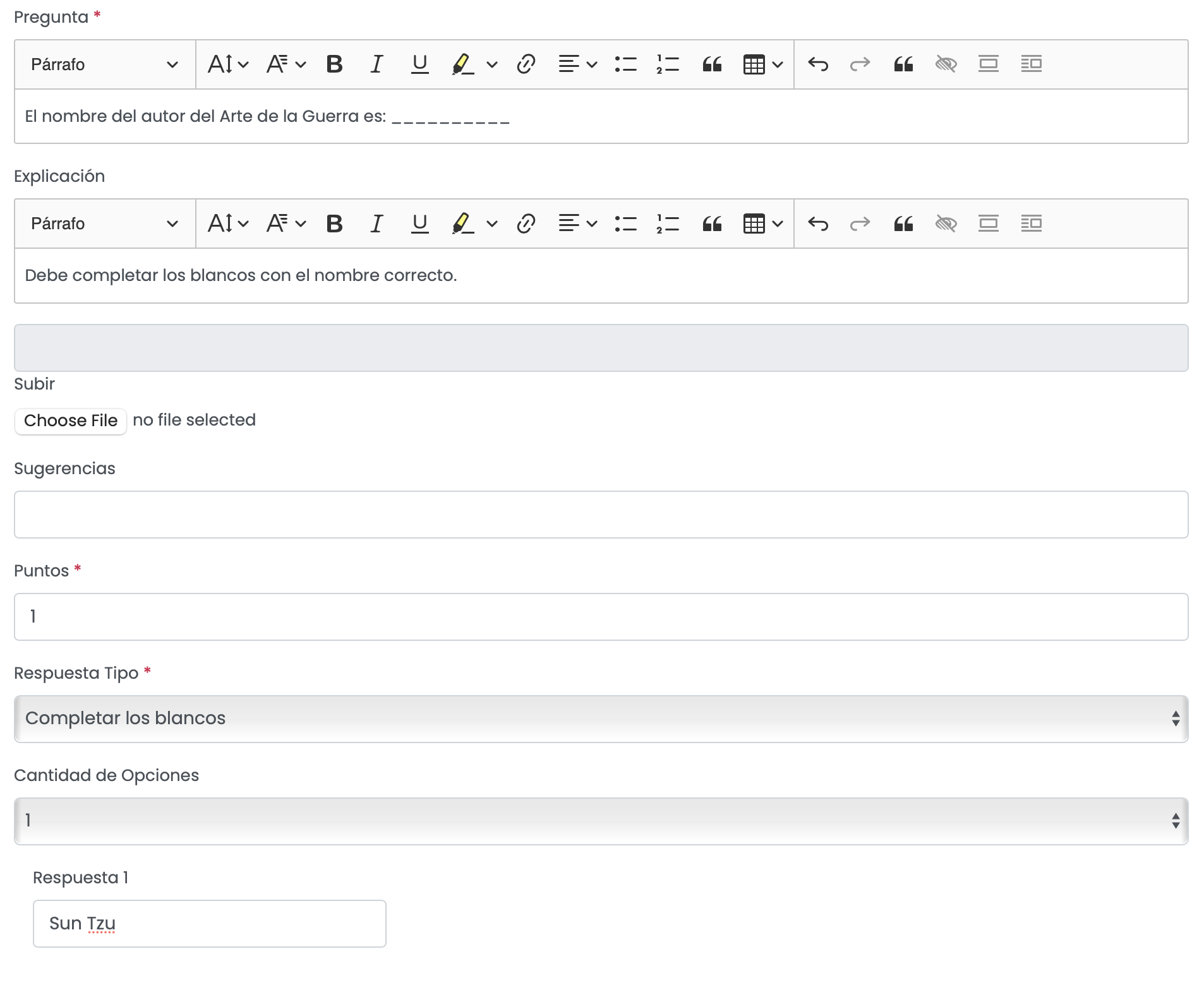Undo last change in Explicación editor
This screenshot has height=990, width=1204.
(818, 224)
